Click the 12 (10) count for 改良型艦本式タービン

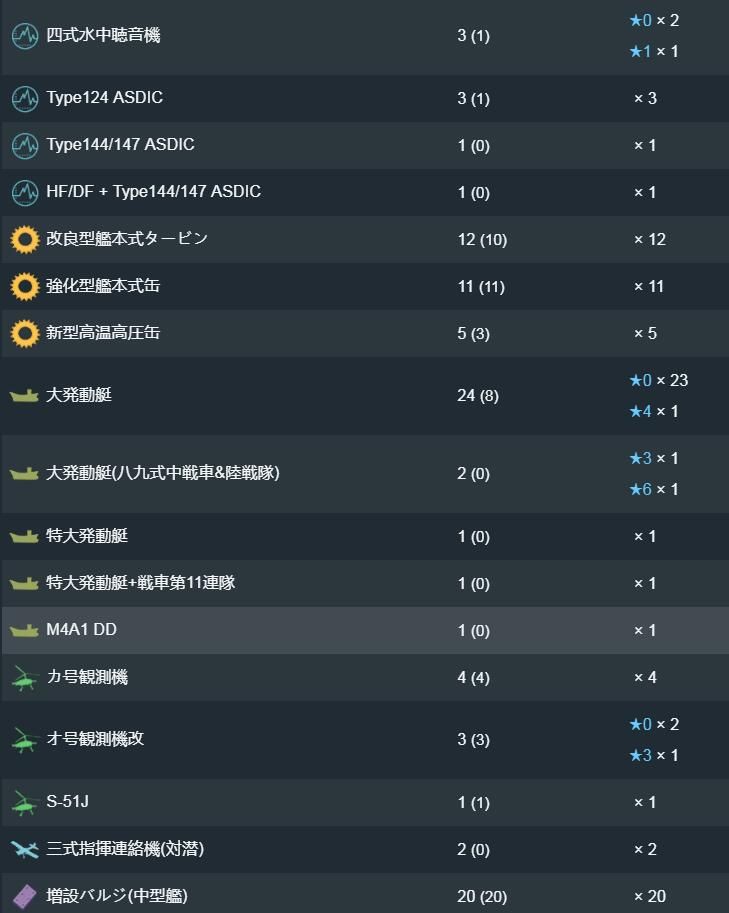tap(482, 240)
